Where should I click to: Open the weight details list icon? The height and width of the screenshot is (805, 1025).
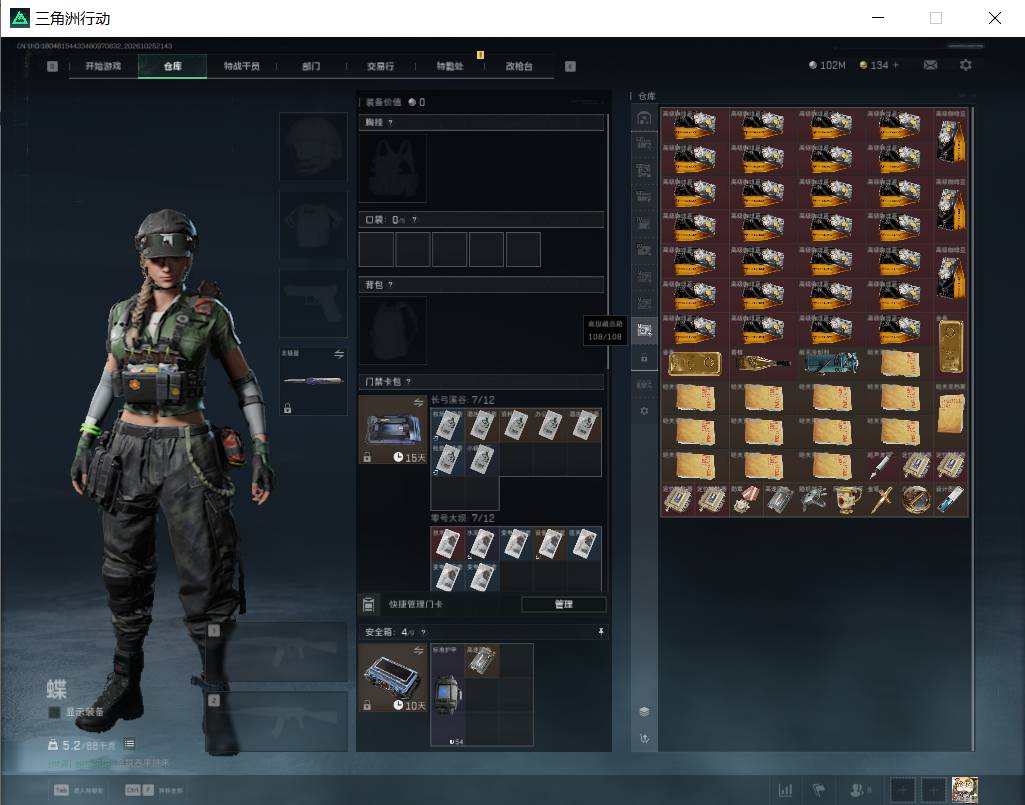[129, 744]
